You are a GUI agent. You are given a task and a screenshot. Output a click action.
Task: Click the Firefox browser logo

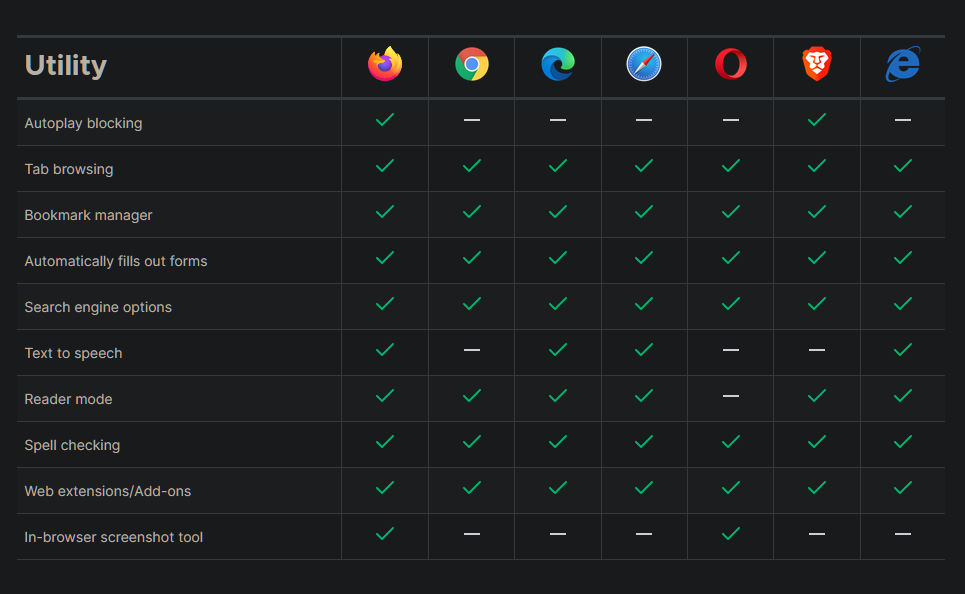click(385, 64)
